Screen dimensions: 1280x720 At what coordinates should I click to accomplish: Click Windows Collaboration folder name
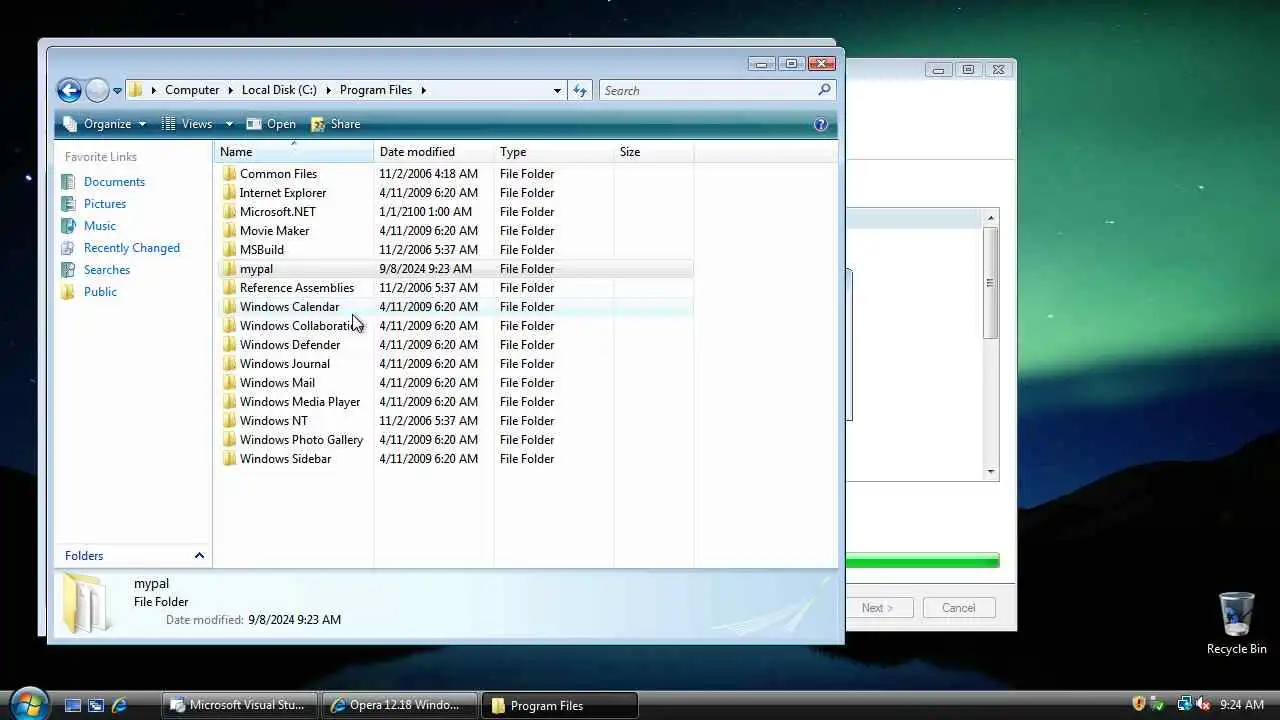pyautogui.click(x=302, y=326)
